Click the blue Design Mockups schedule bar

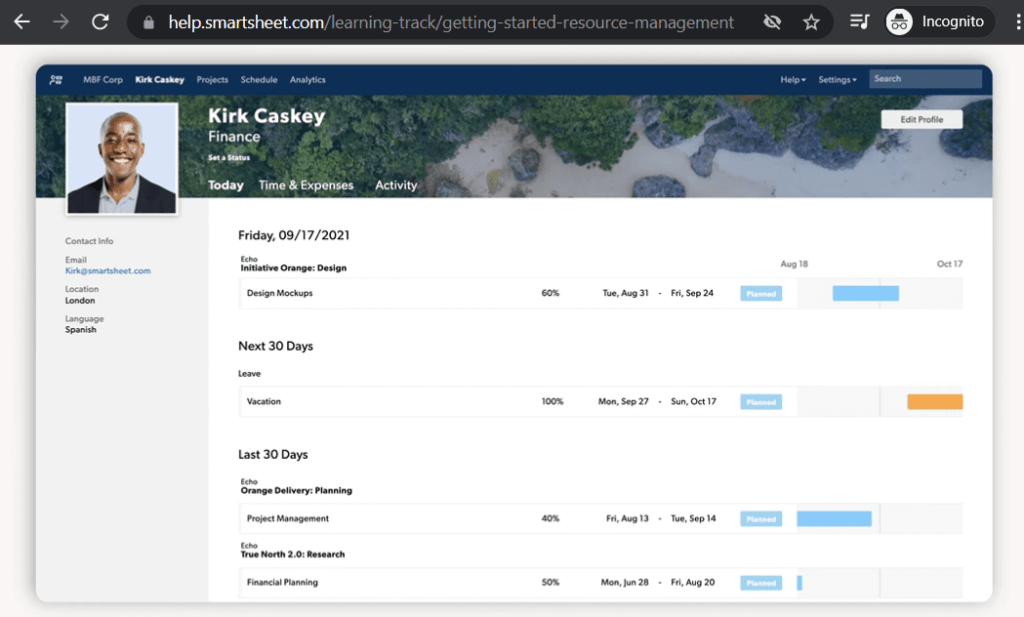tap(862, 293)
